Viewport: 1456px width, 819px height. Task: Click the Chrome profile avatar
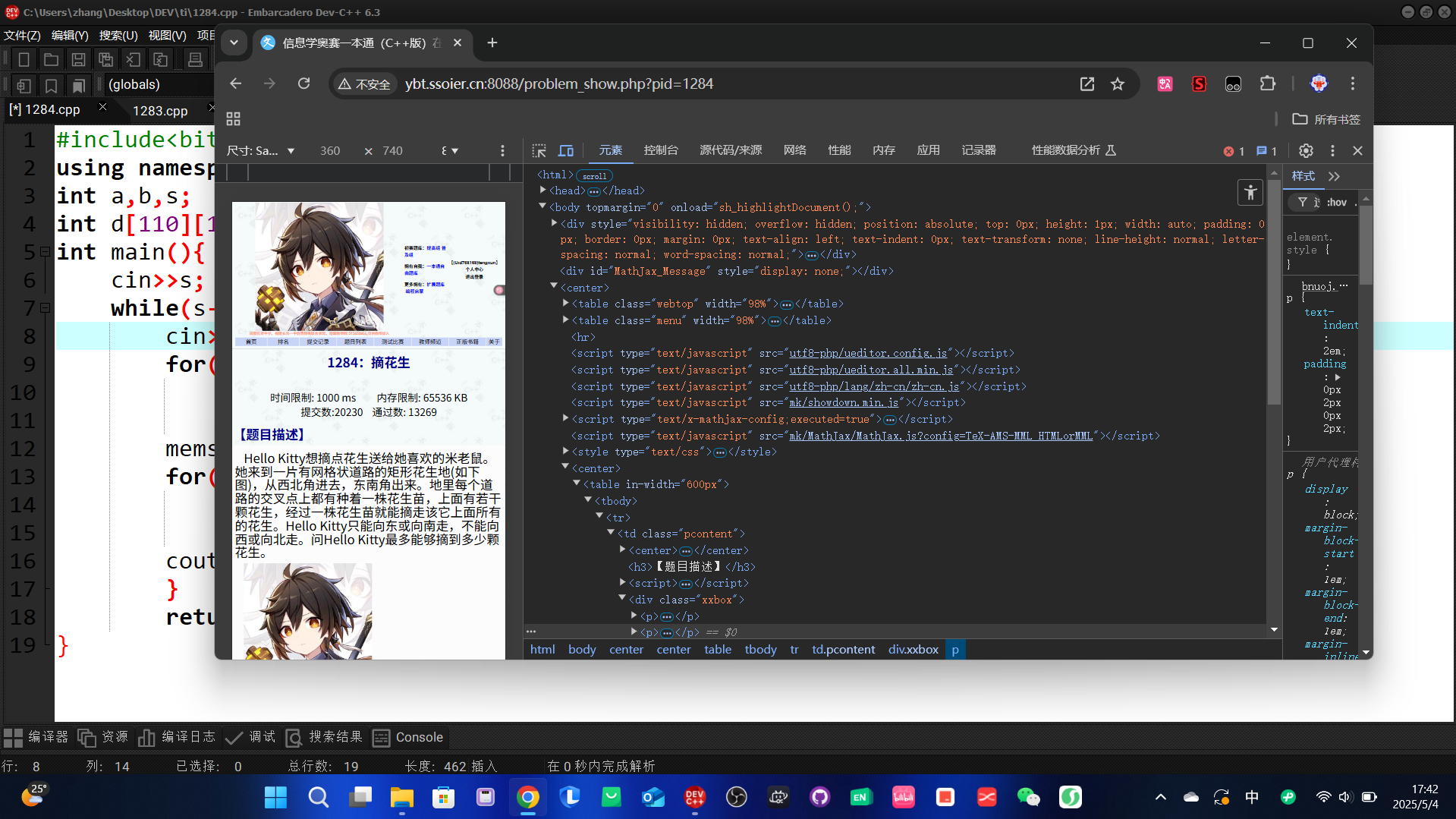pyautogui.click(x=1319, y=83)
